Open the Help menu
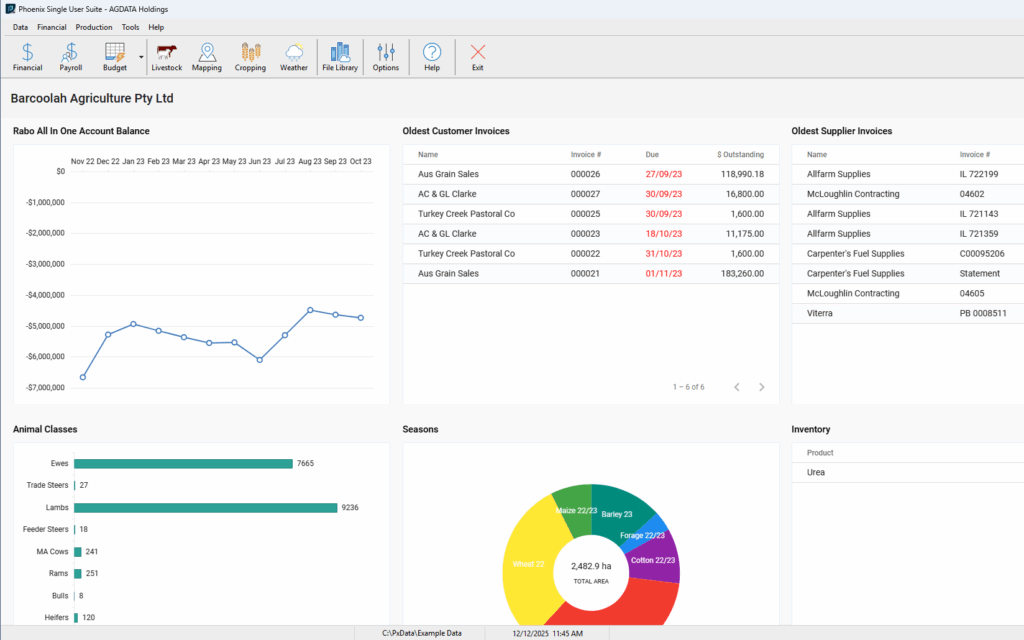Screen dimensions: 1024x640 click(156, 27)
